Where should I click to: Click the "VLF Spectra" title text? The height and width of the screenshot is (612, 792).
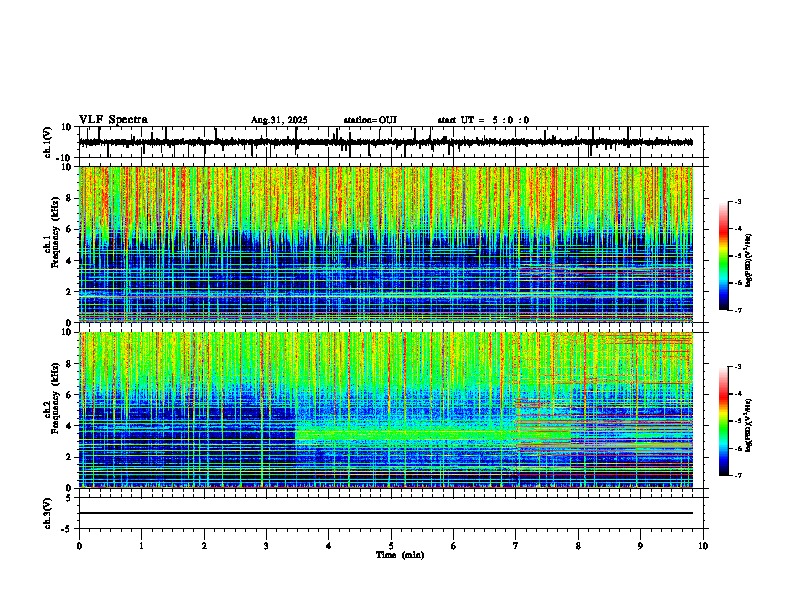(x=113, y=120)
